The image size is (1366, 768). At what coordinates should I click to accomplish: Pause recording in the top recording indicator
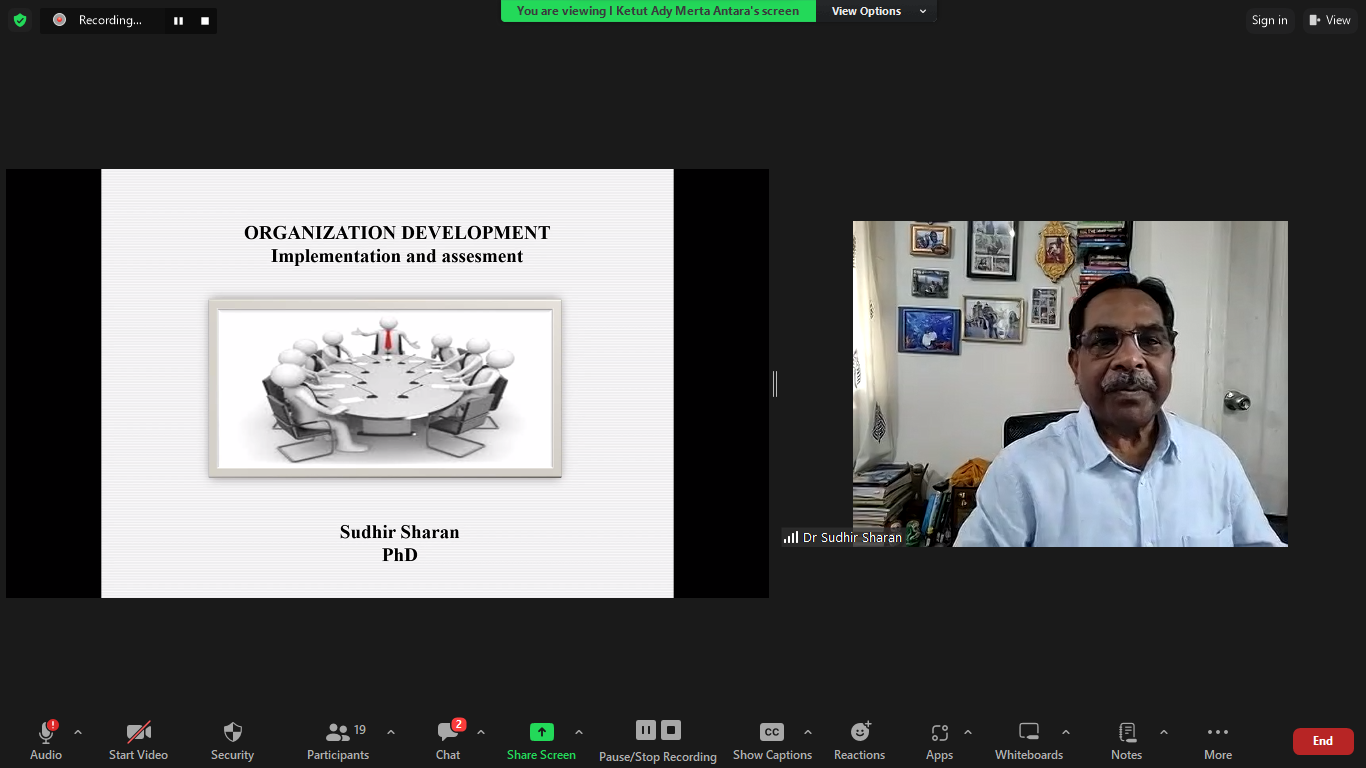(178, 20)
